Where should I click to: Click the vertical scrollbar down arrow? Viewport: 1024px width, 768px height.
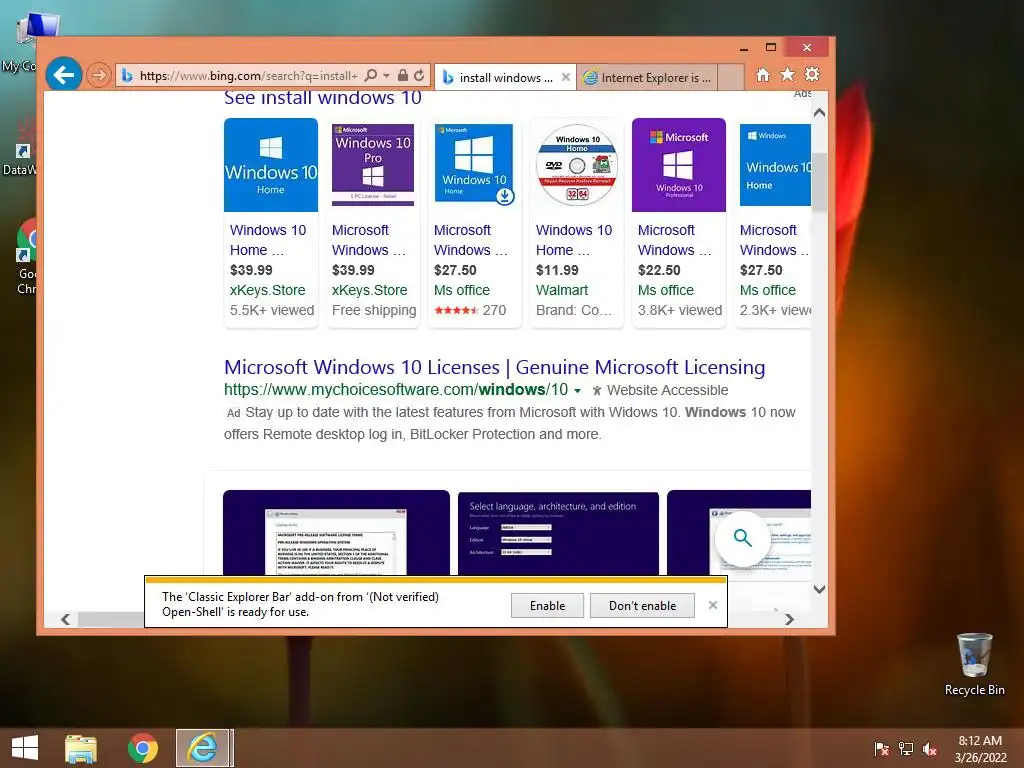[820, 589]
